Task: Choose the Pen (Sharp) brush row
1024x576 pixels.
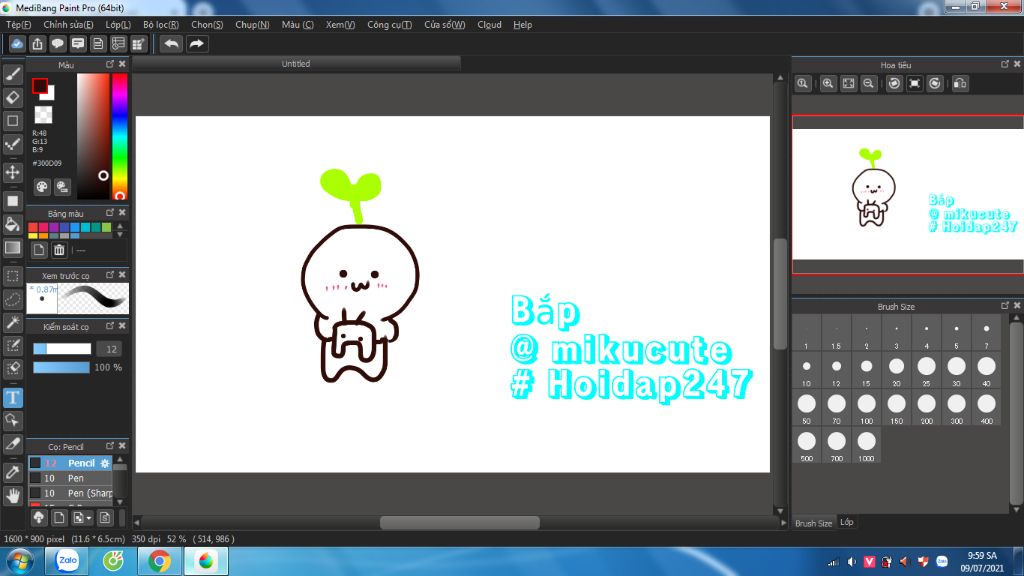Action: [x=71, y=493]
